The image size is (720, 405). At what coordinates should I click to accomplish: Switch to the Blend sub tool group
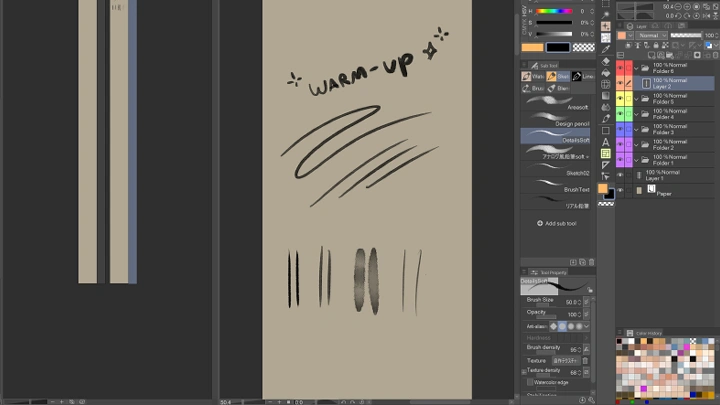click(x=558, y=88)
